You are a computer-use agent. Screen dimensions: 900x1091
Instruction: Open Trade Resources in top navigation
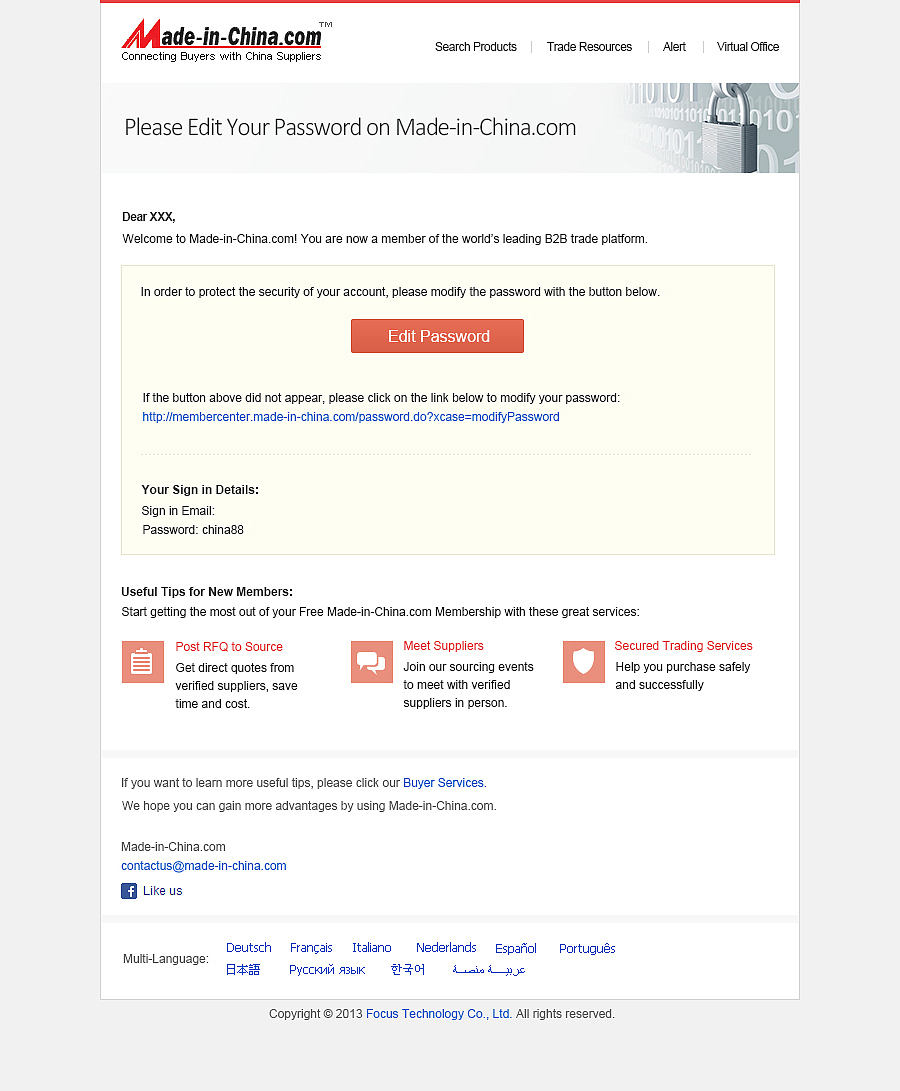[589, 47]
